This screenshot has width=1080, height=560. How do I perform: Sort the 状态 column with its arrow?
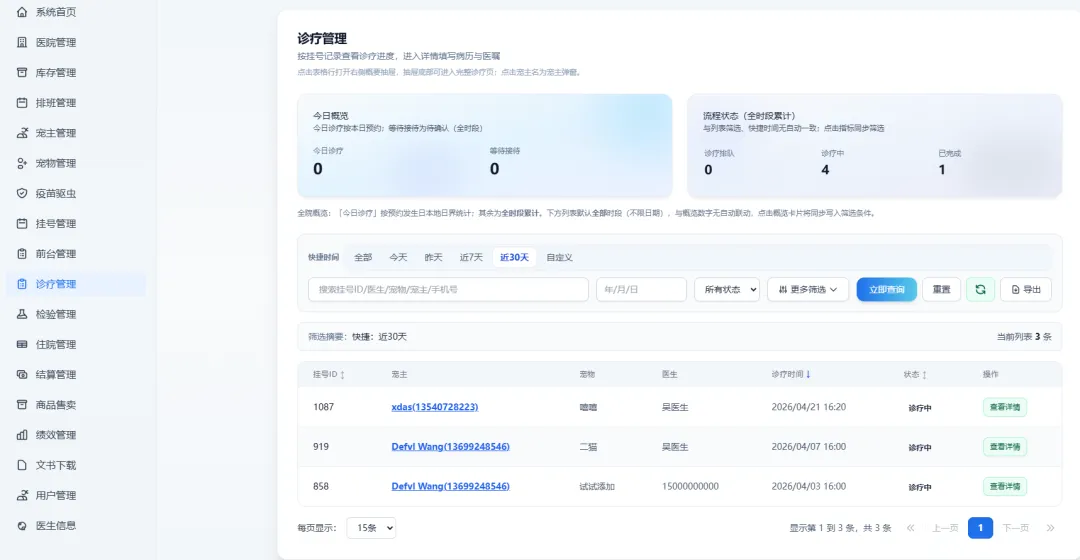click(x=924, y=375)
